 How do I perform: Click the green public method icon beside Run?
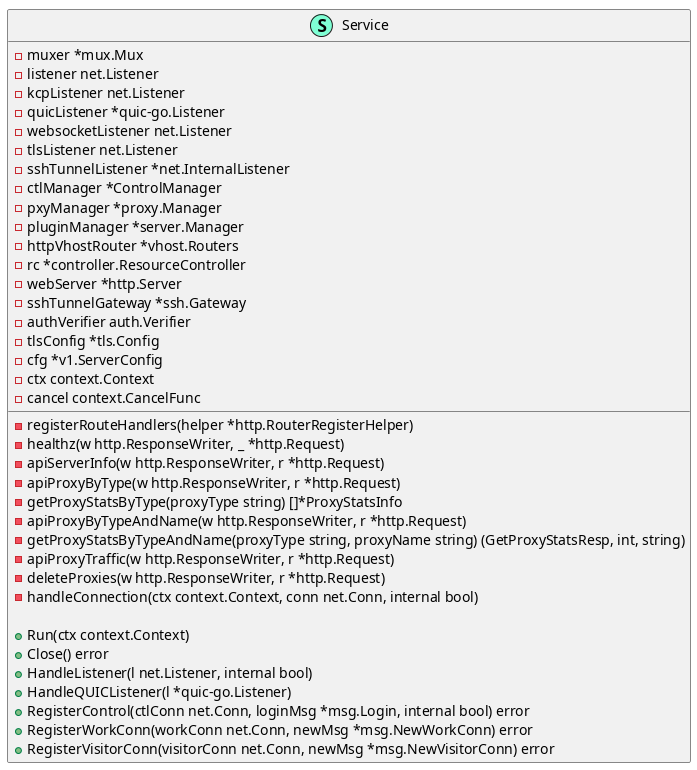coord(18,636)
